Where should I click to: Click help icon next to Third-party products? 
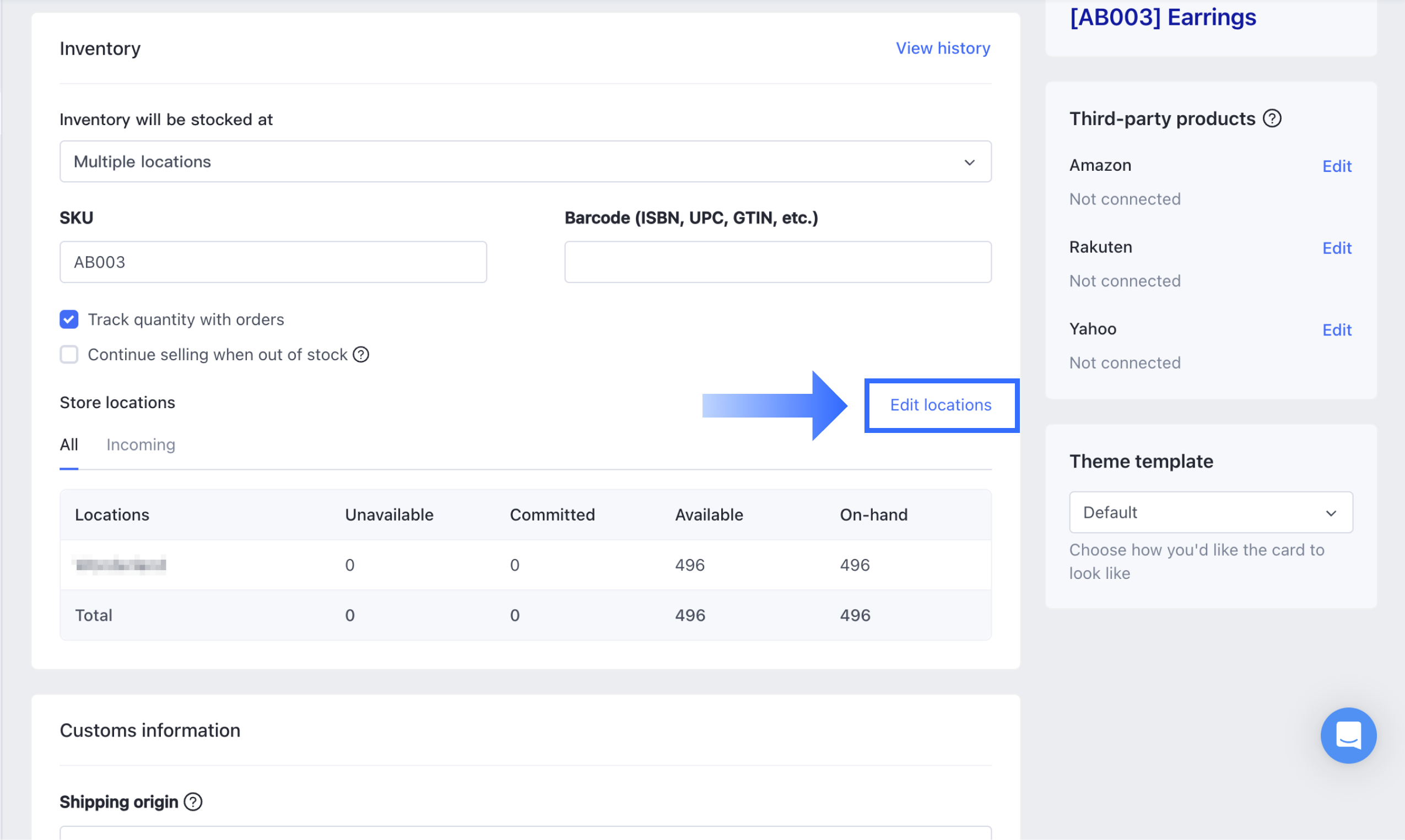(1272, 119)
